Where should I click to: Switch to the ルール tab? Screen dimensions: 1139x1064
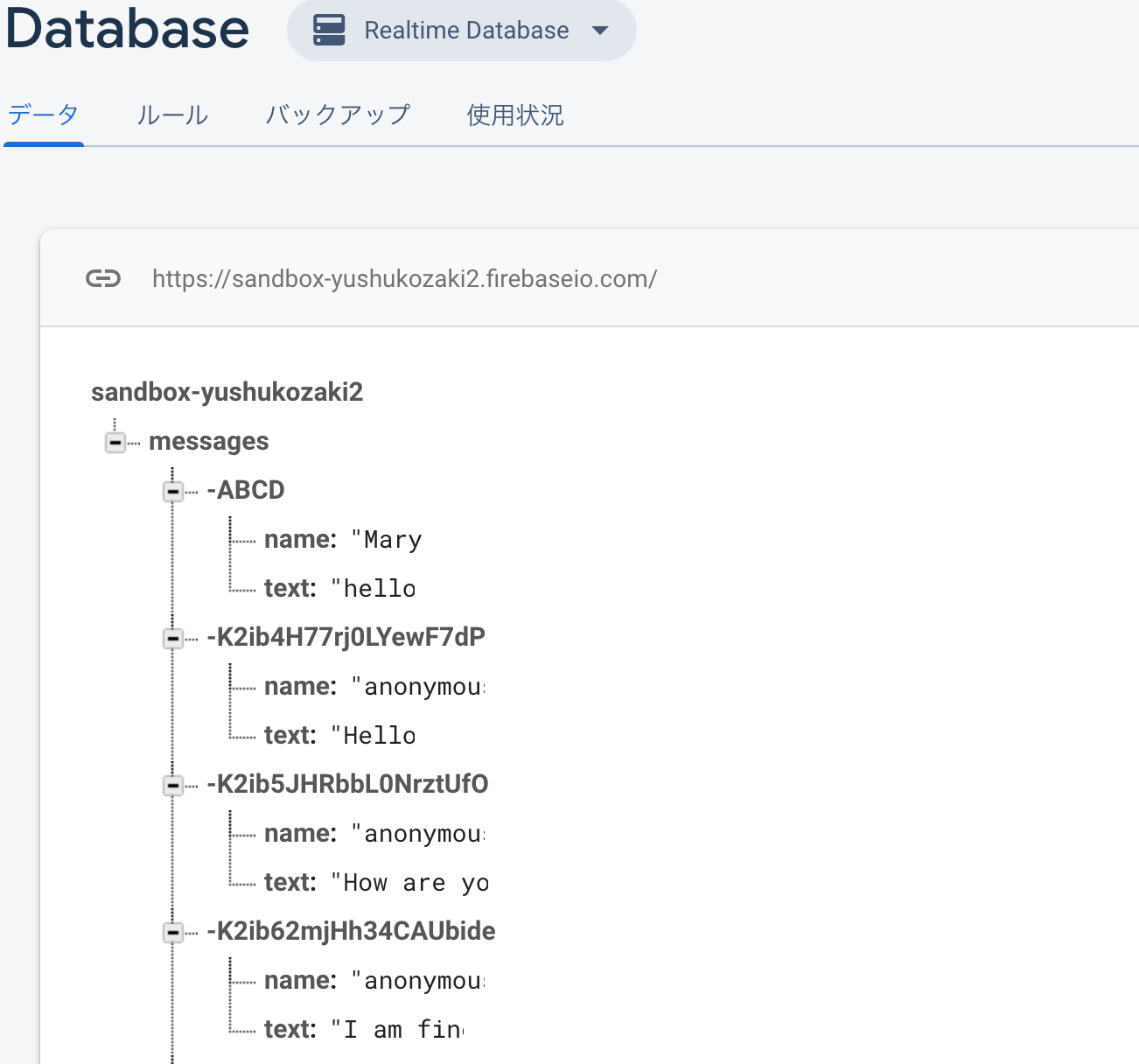(x=172, y=115)
